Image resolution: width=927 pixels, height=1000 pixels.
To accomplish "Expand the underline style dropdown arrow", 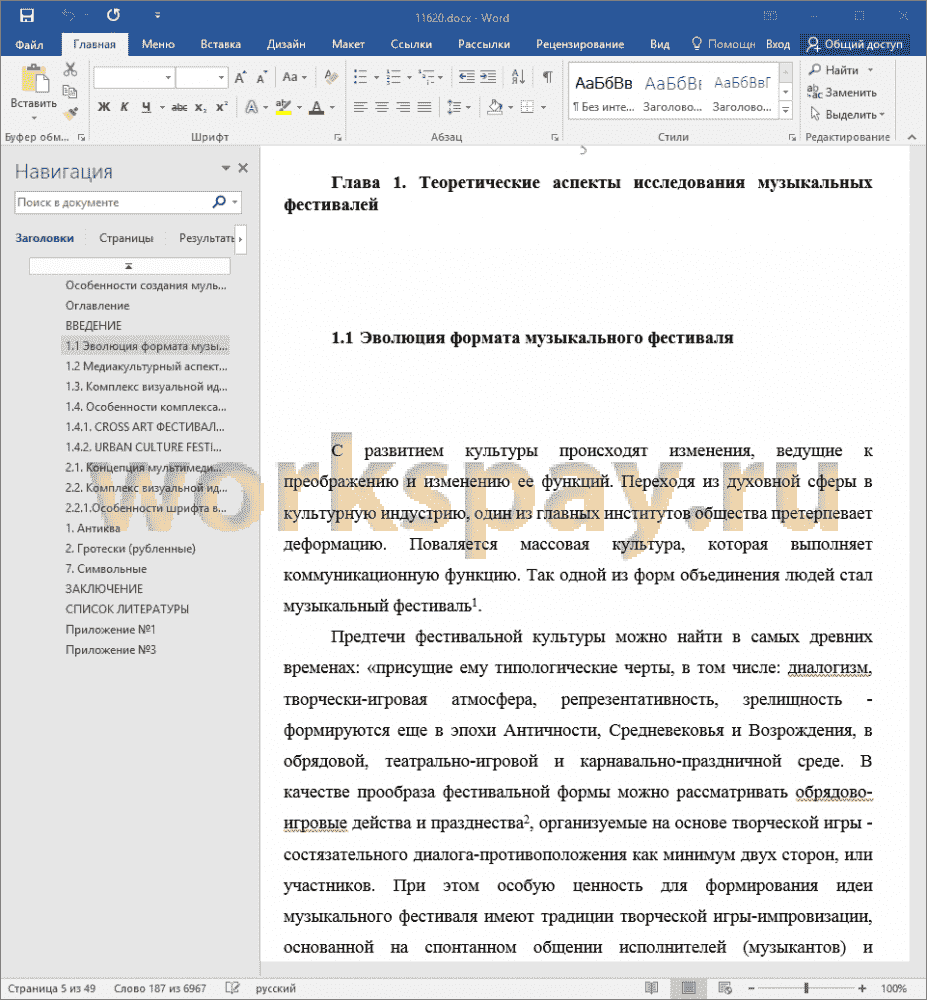I will pos(162,108).
